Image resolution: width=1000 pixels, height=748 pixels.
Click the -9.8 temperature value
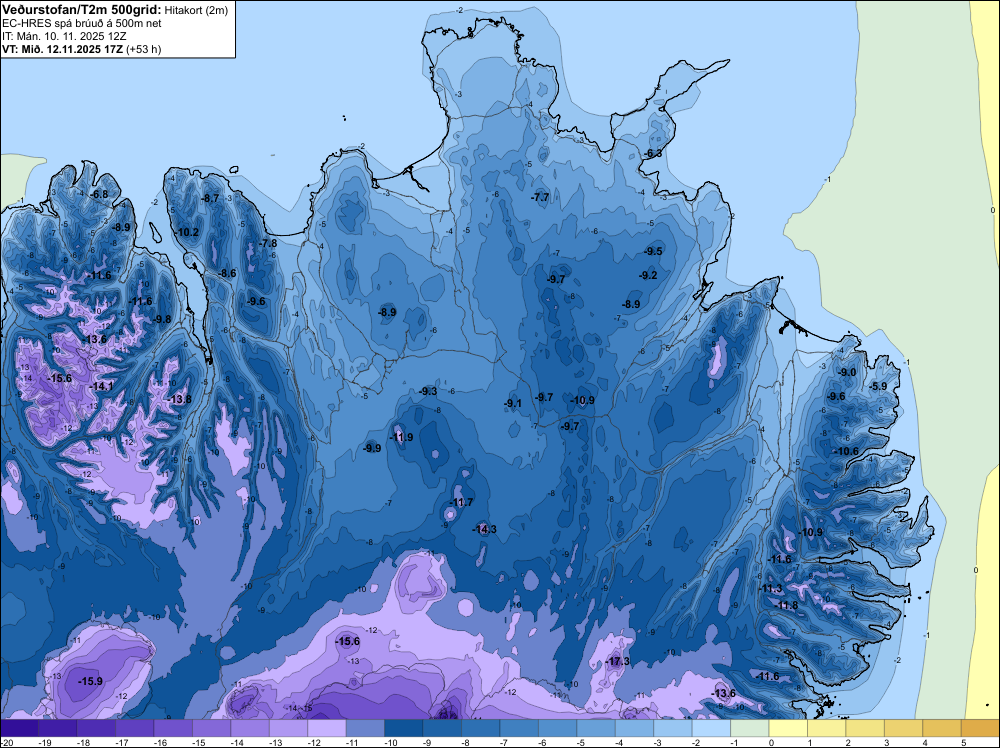[162, 319]
